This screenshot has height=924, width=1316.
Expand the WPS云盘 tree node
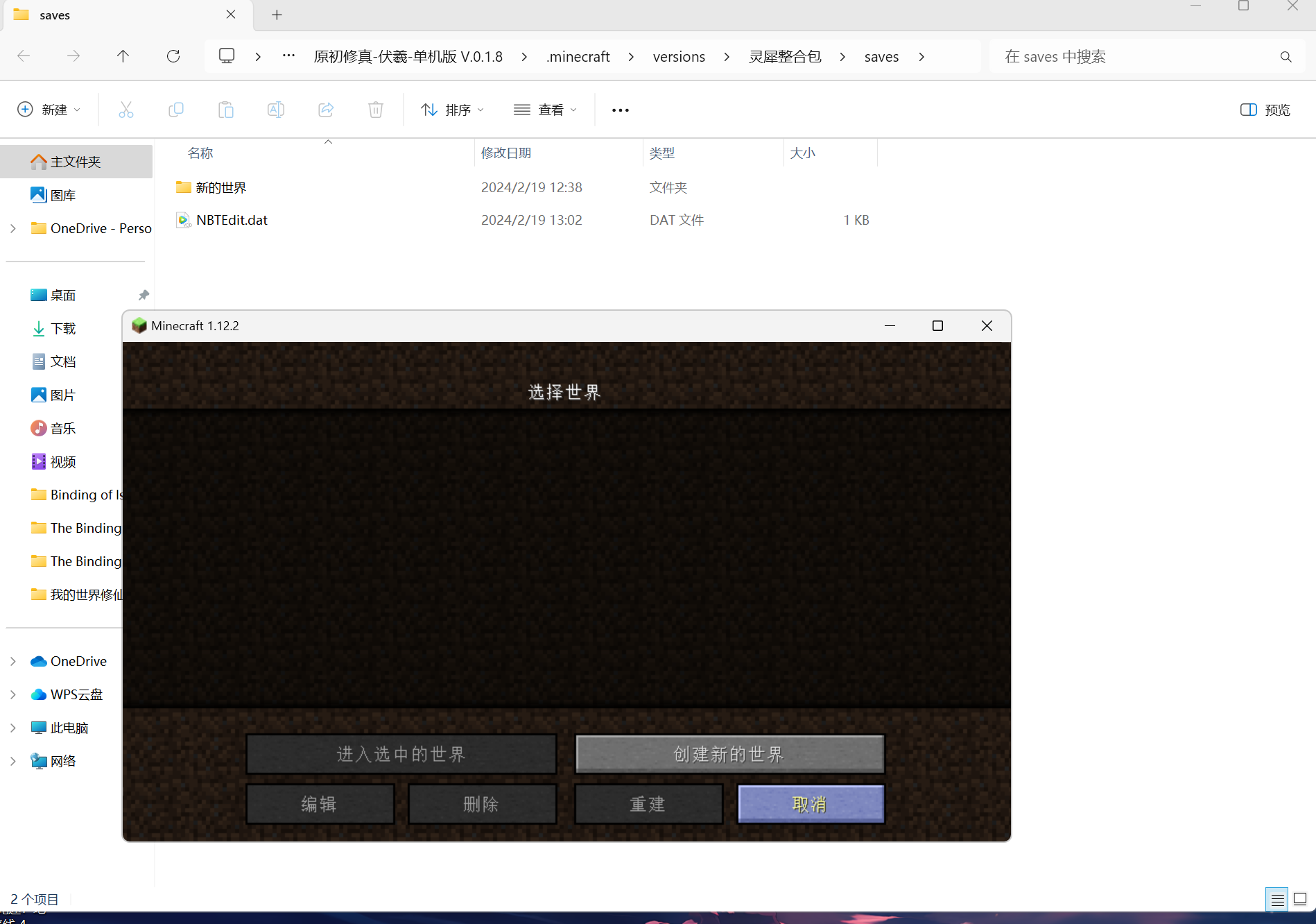point(13,694)
